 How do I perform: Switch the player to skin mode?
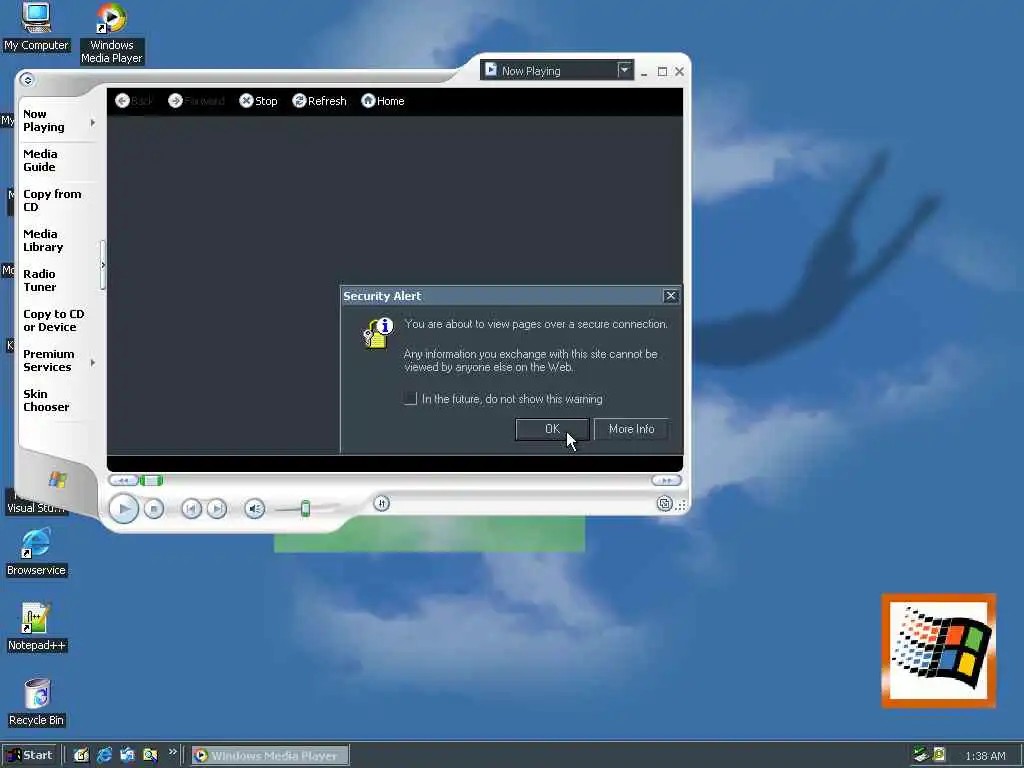[664, 504]
